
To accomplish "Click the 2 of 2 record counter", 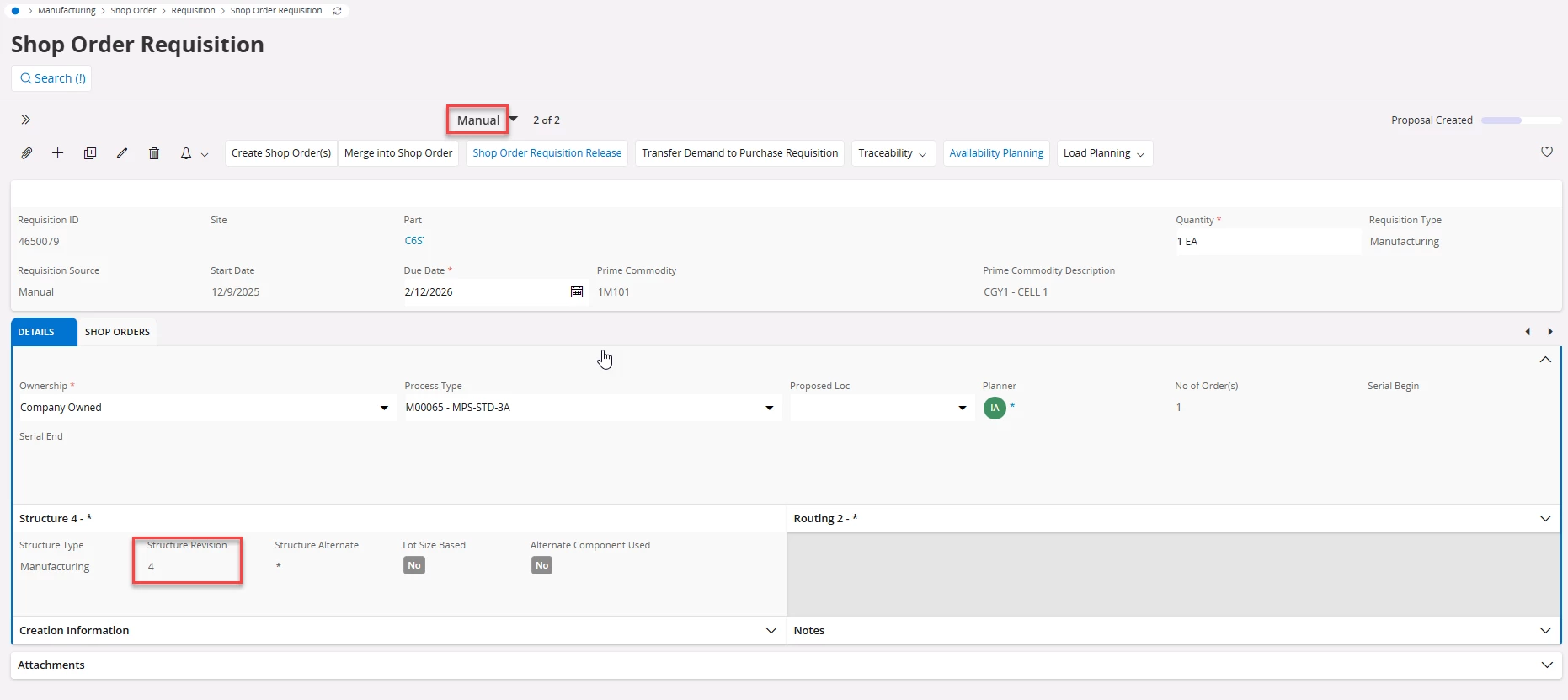I will click(547, 120).
